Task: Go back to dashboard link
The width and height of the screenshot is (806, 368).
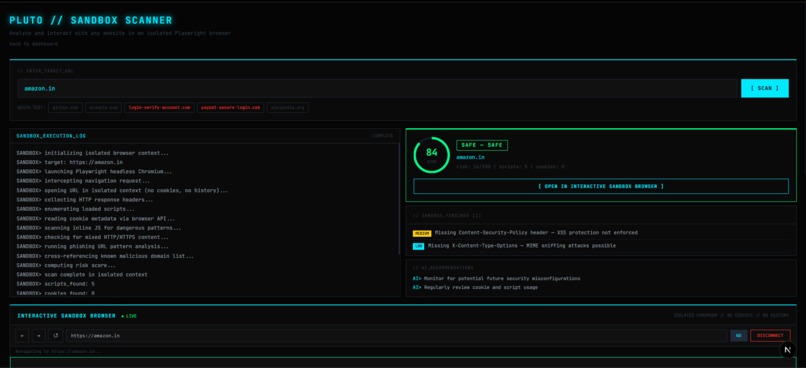Action: 33,44
